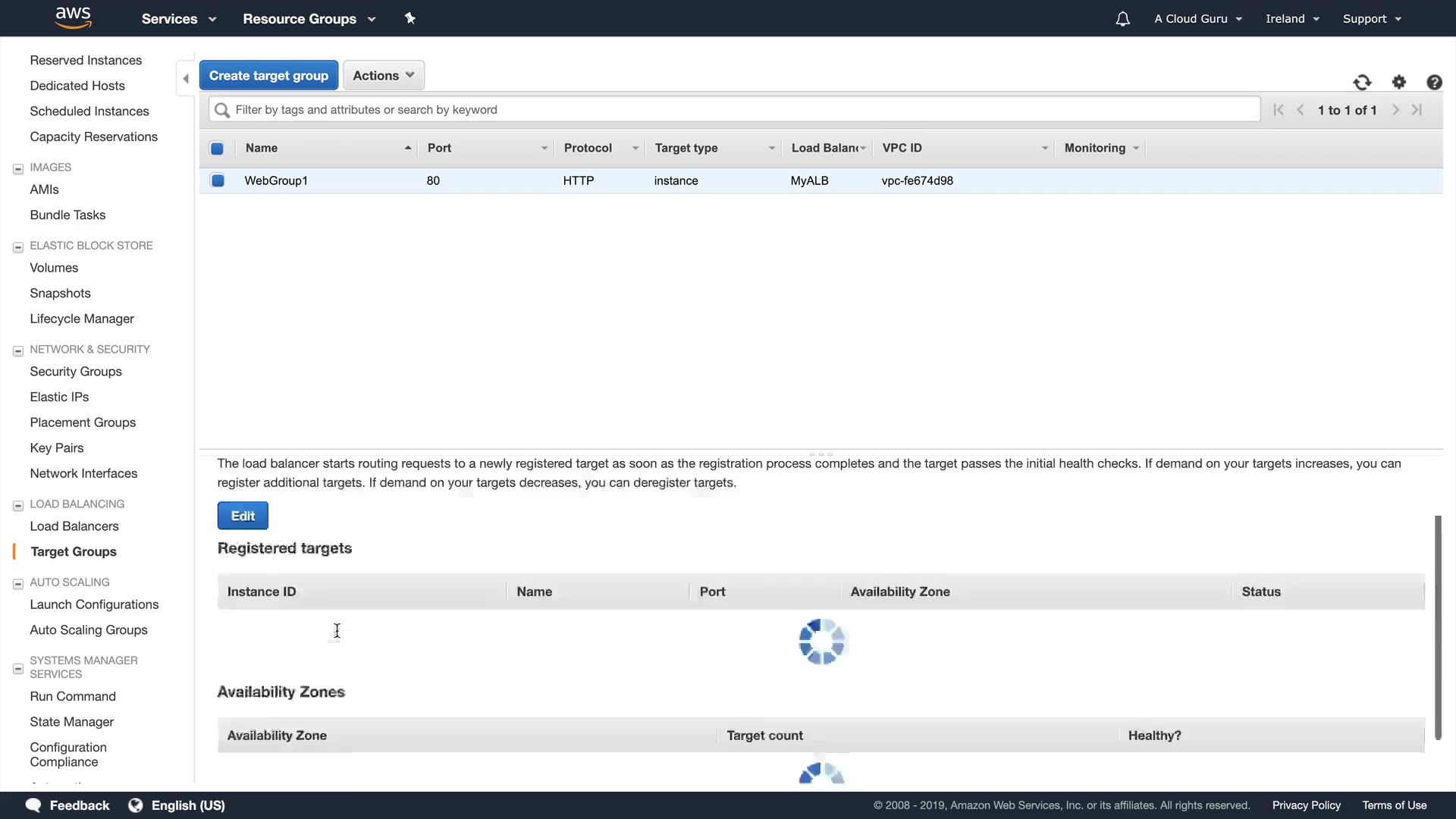Click the help question mark icon
The width and height of the screenshot is (1456, 819).
[x=1434, y=83]
